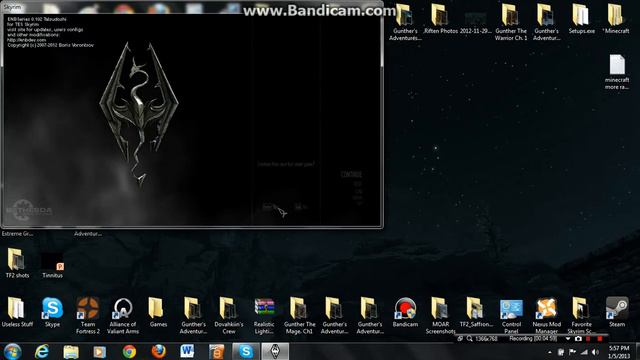This screenshot has width=640, height=360.
Task: Open the Bandicam recording bar dropdown arrow
Action: (x=568, y=339)
